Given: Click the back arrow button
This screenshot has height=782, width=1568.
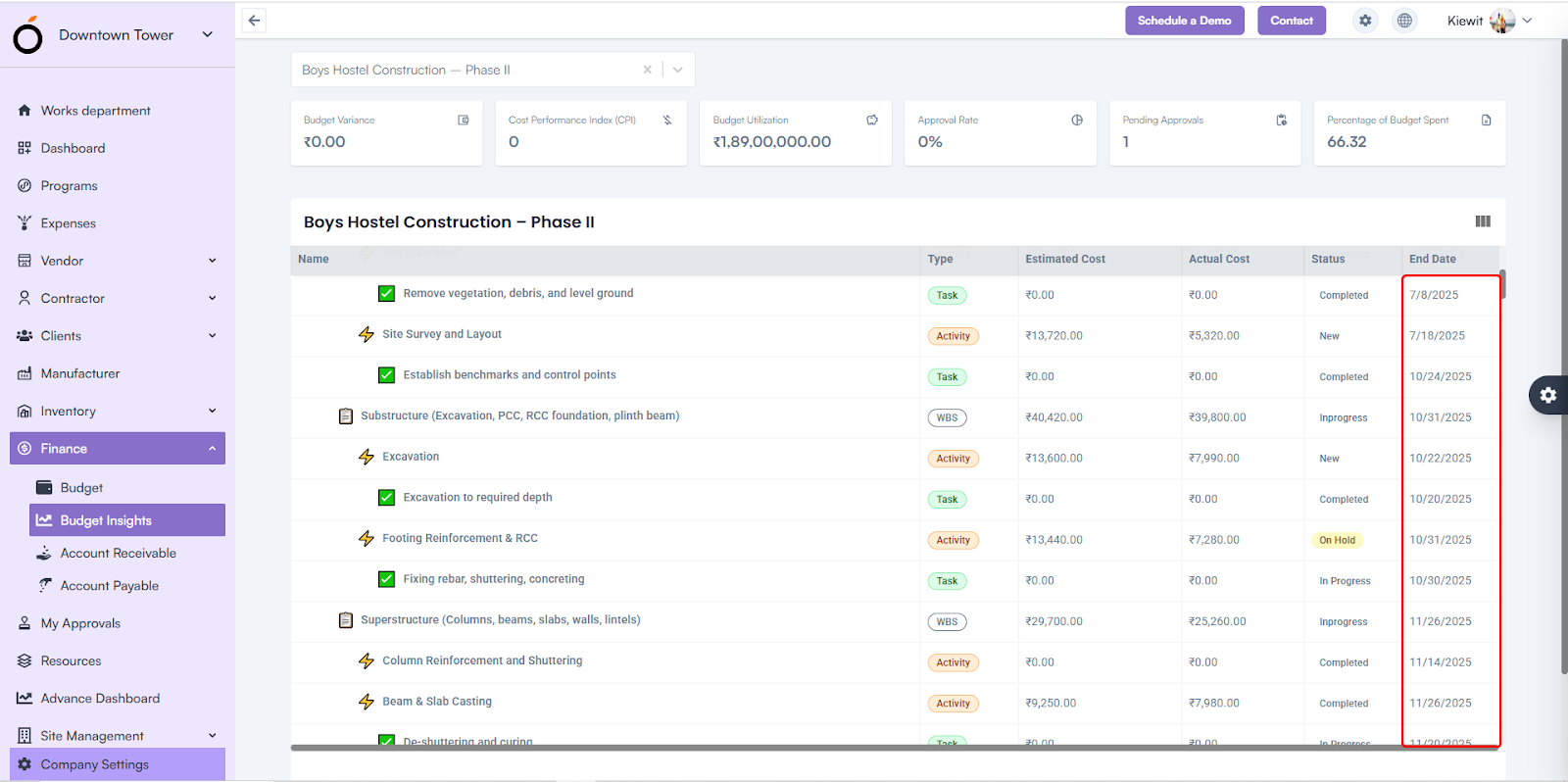Looking at the screenshot, I should (254, 21).
